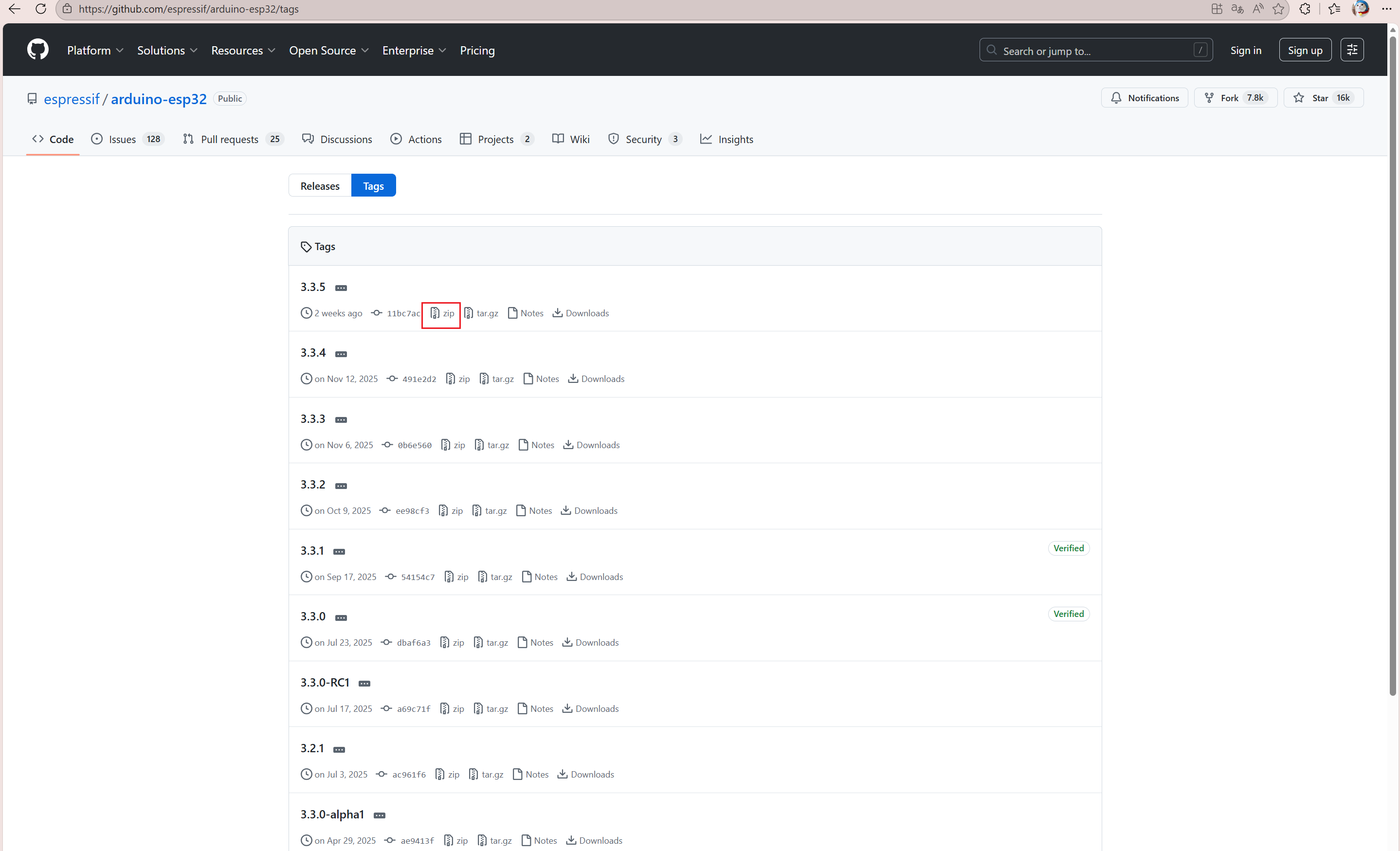Expand the ellipsis details for tag 3.3.0-RC1
This screenshot has height=851, width=1400.
(x=364, y=684)
